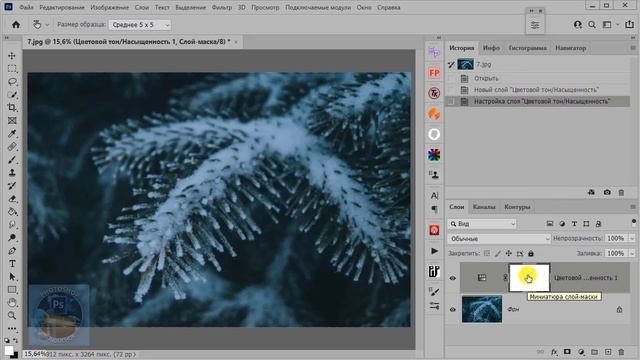Add layer mask at Layers panel bottom
Screen dimensions: 640x360
click(x=567, y=352)
